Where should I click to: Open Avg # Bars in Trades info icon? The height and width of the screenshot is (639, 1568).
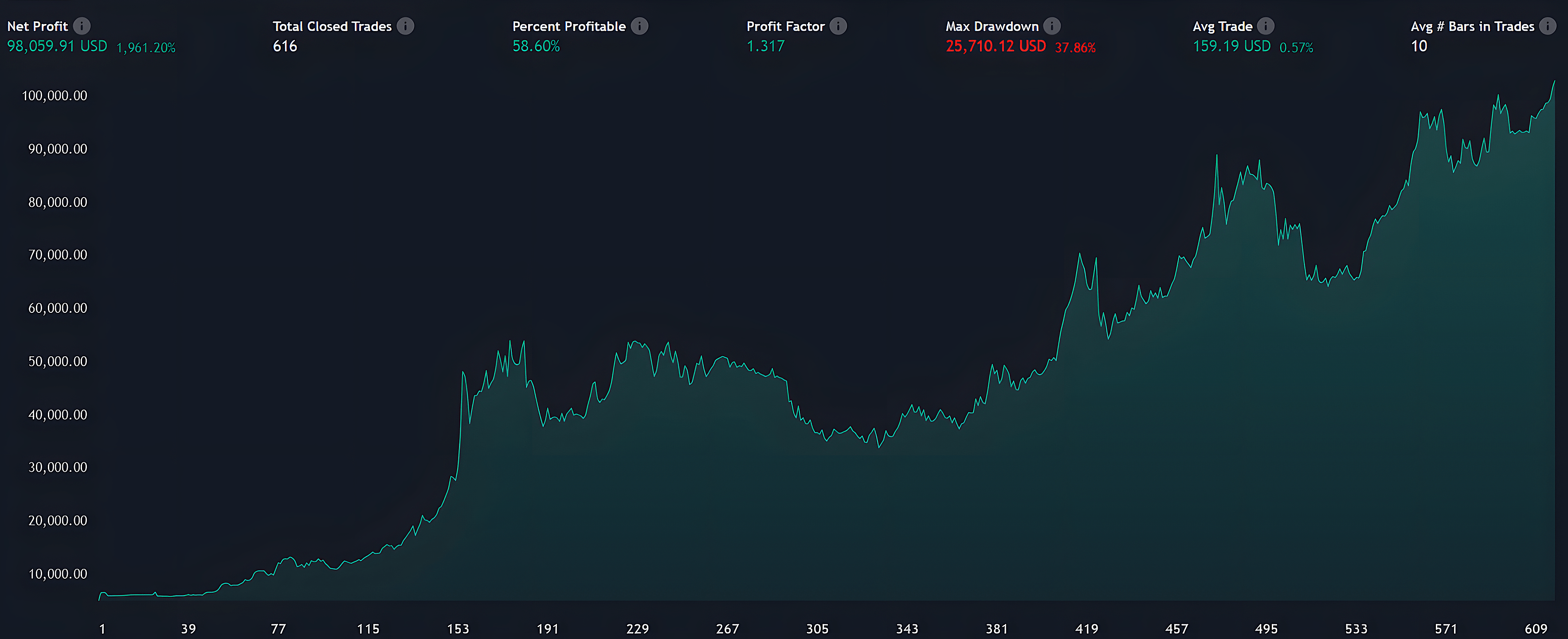point(1547,26)
